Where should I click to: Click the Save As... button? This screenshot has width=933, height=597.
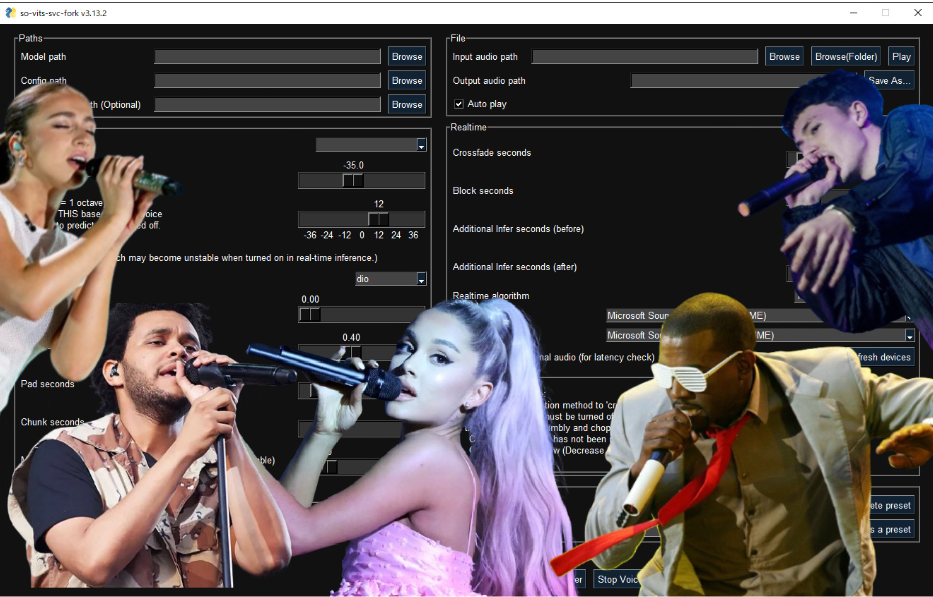(889, 80)
